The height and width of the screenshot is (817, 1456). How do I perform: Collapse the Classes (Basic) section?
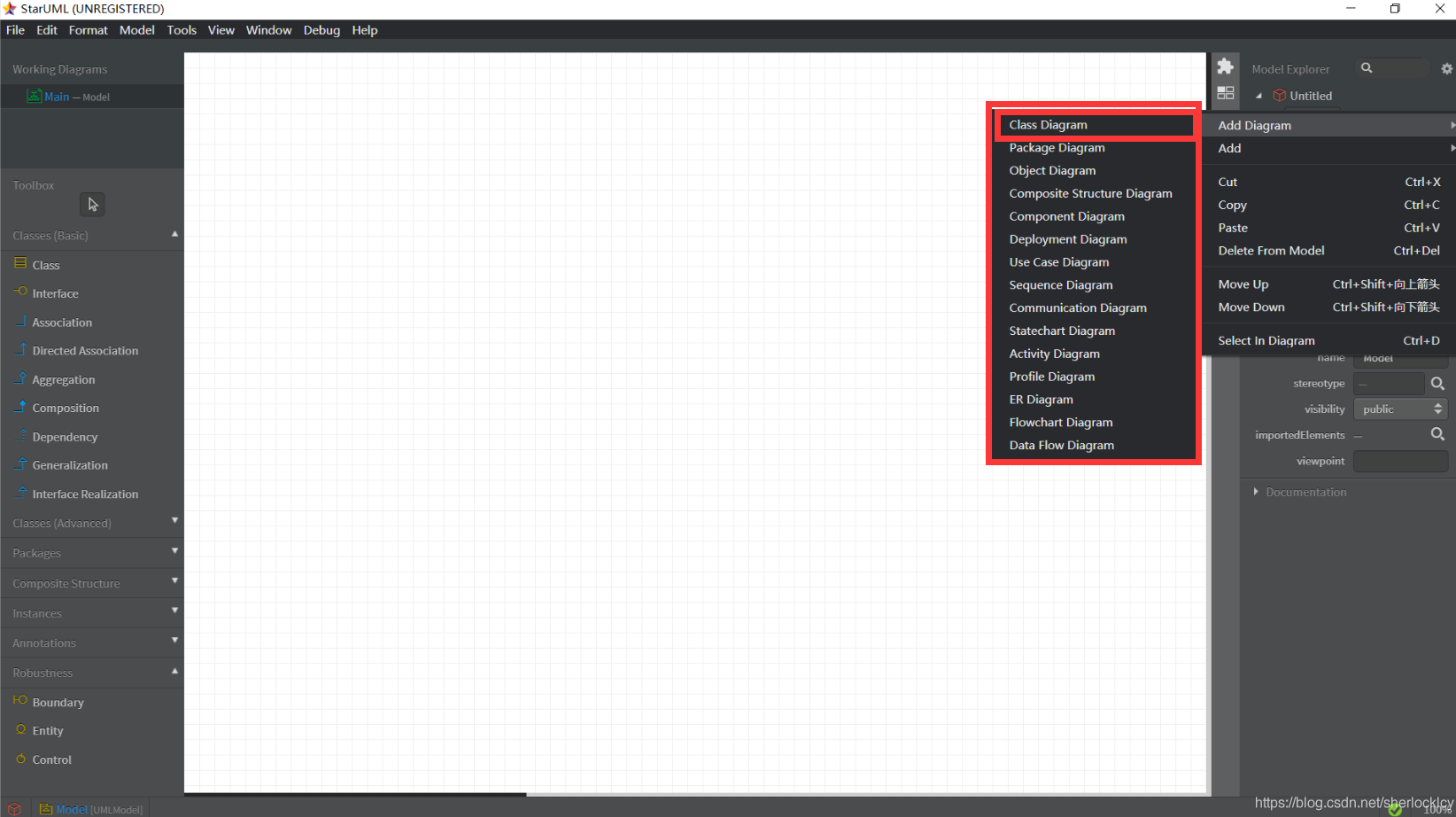(174, 235)
